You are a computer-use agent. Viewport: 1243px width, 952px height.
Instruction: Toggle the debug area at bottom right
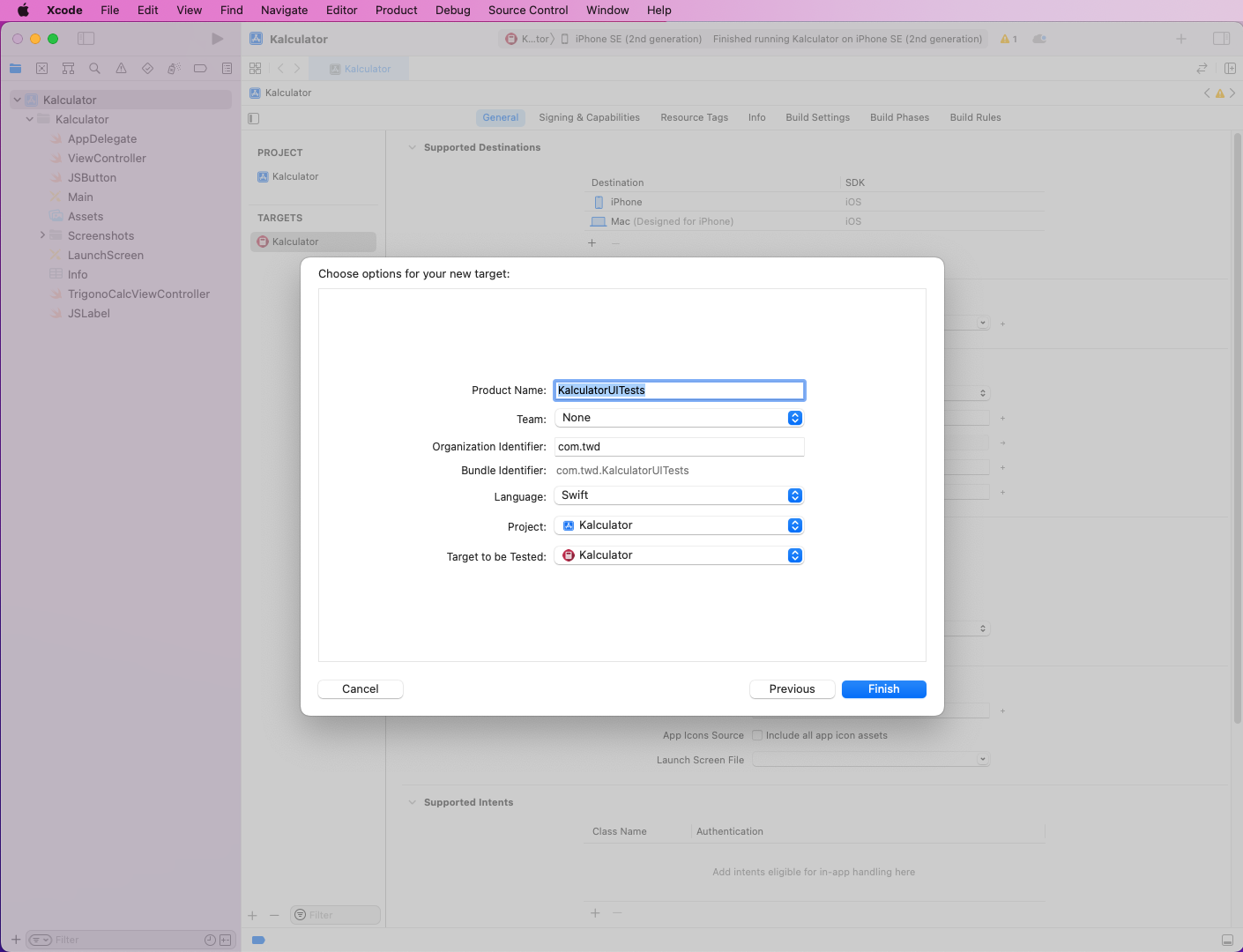click(x=1227, y=940)
